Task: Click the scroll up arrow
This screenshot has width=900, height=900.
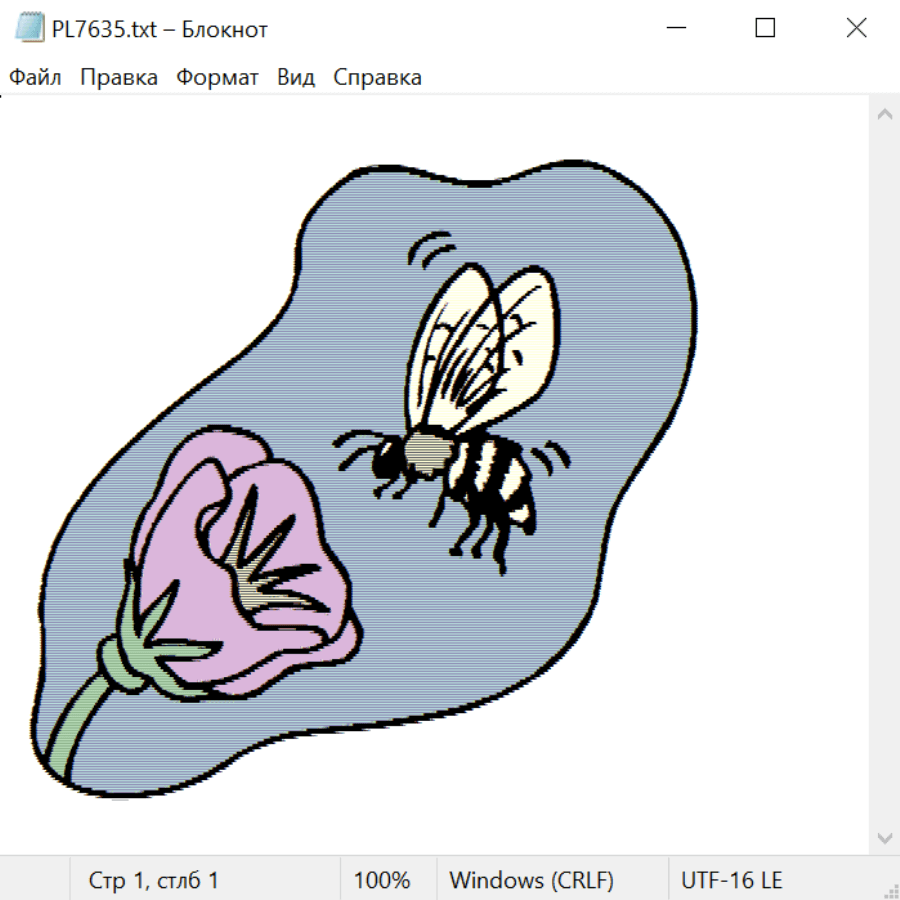Action: point(884,114)
